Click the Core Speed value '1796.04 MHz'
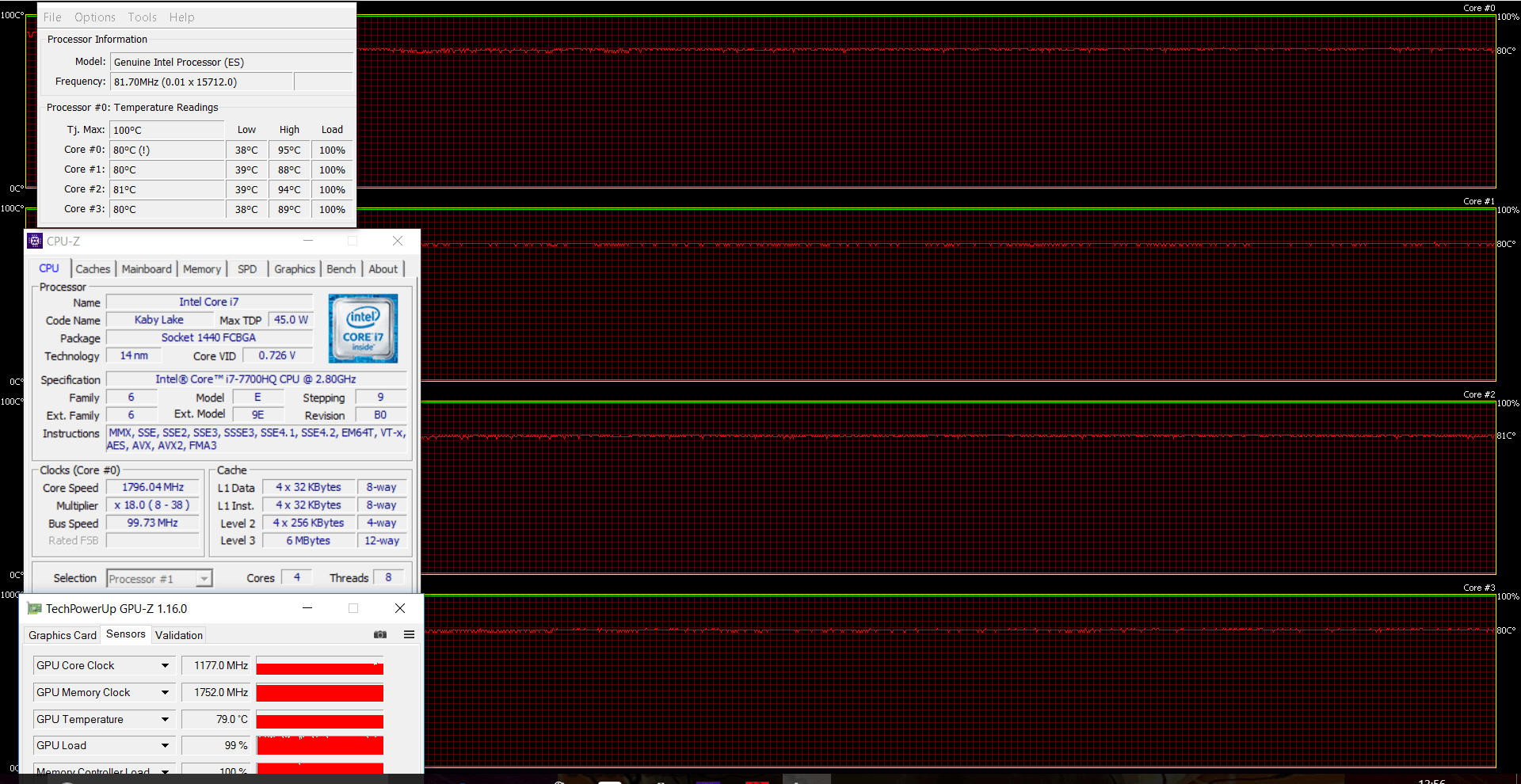The height and width of the screenshot is (784, 1521). pyautogui.click(x=153, y=488)
